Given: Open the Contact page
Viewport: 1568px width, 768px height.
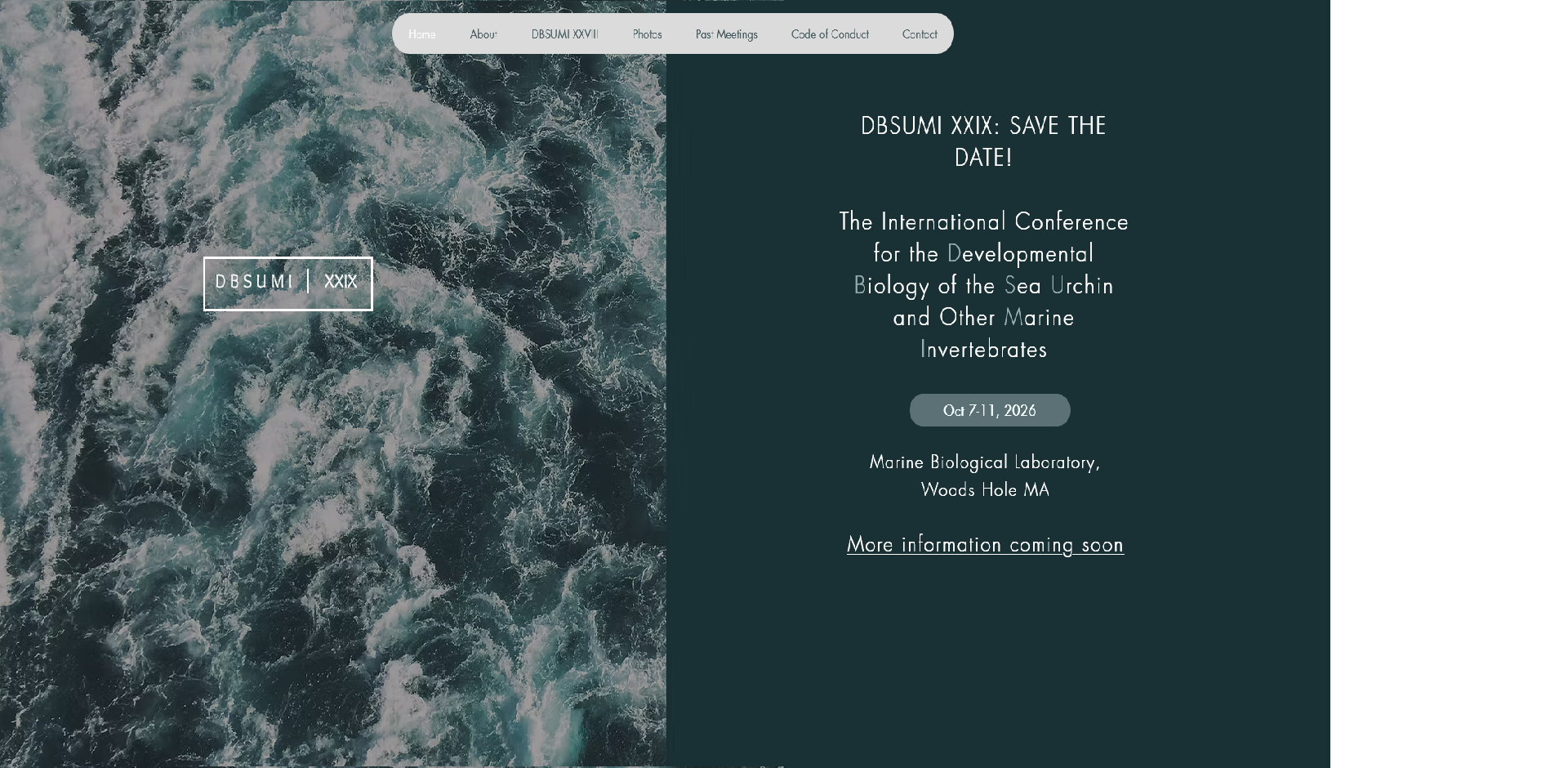Looking at the screenshot, I should pyautogui.click(x=919, y=34).
